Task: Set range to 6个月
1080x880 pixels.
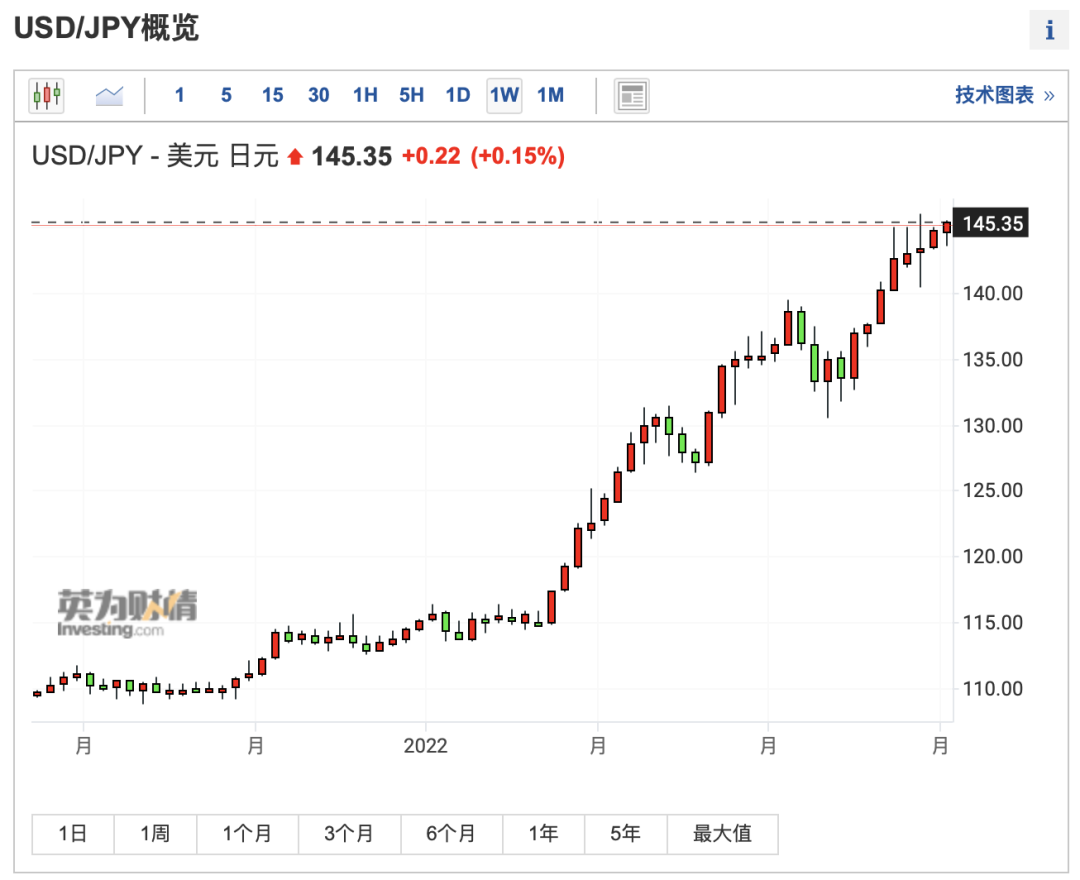Action: (x=452, y=834)
